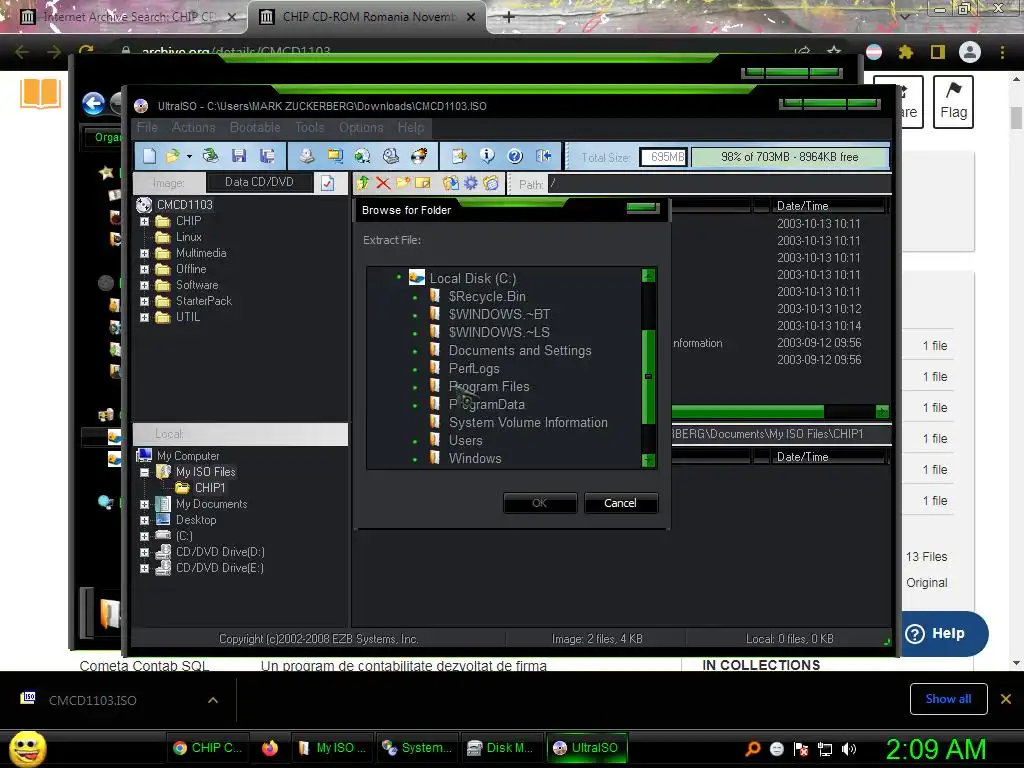Expand the Offline folder node
1024x768 pixels.
(144, 269)
